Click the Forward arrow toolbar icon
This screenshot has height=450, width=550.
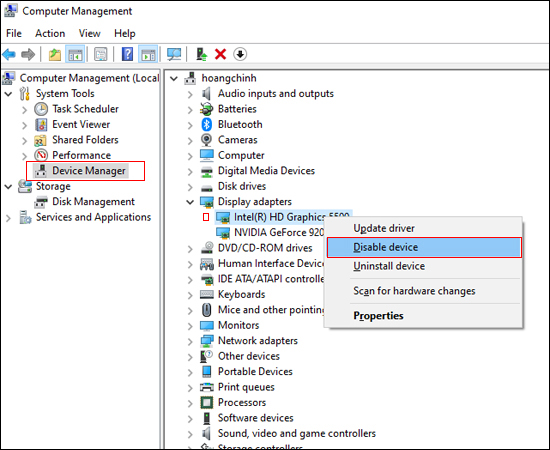point(28,54)
